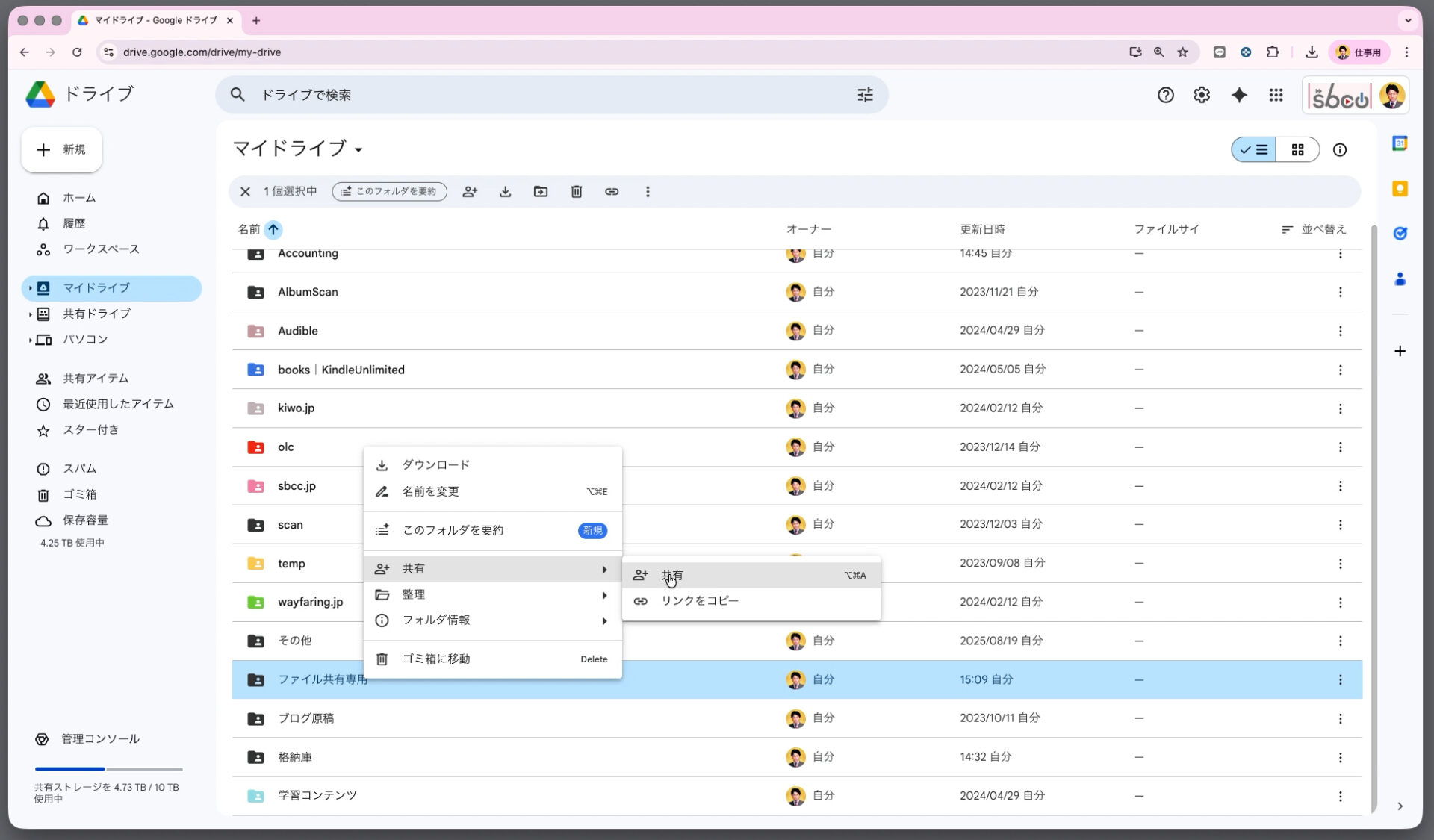Click the download icon in the selection toolbar
Screen dimensions: 1434x840
tap(506, 192)
